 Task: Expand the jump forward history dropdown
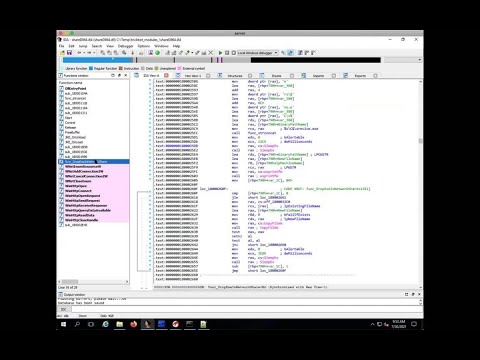[94, 53]
